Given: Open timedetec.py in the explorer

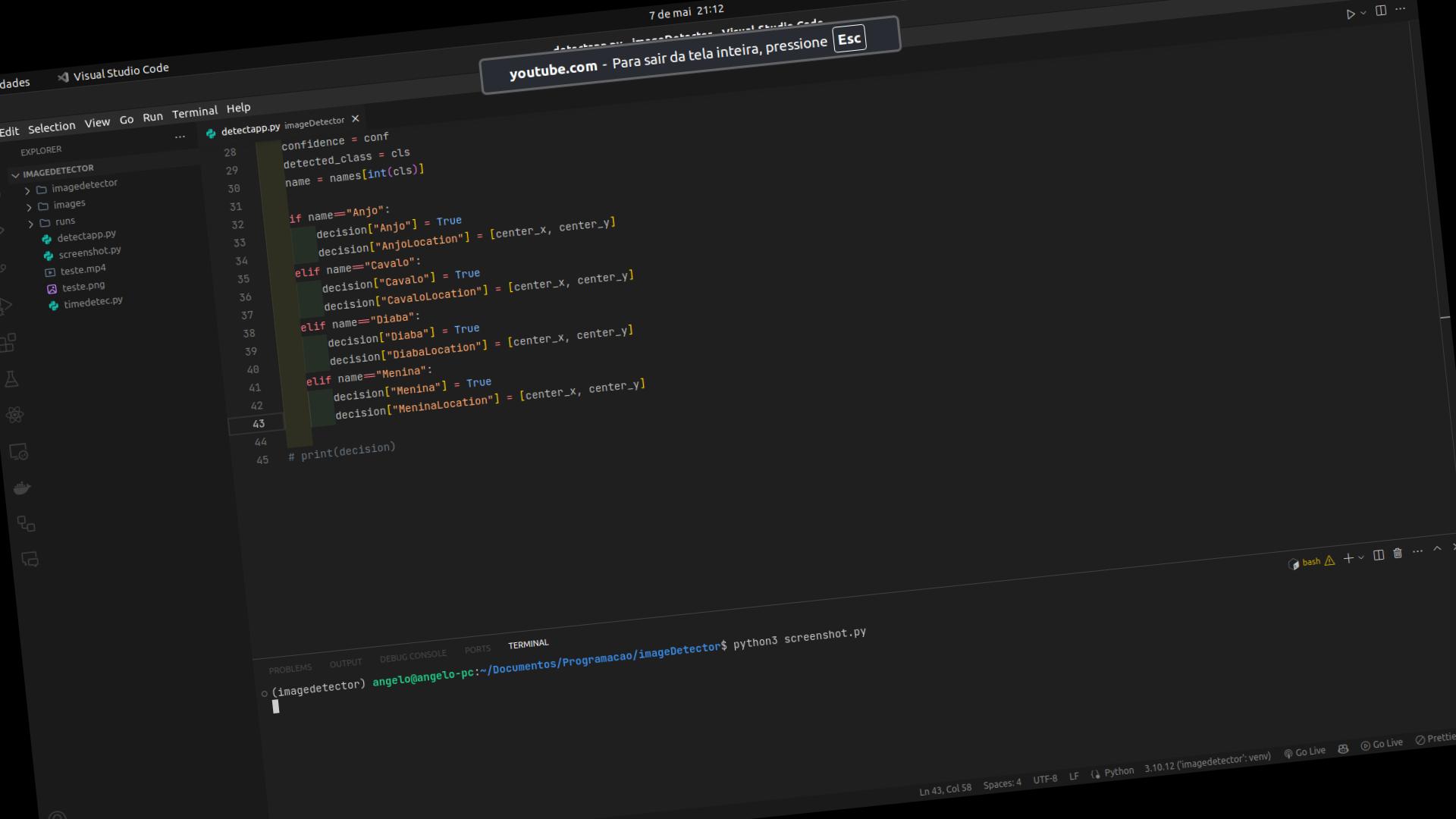Looking at the screenshot, I should coord(85,303).
